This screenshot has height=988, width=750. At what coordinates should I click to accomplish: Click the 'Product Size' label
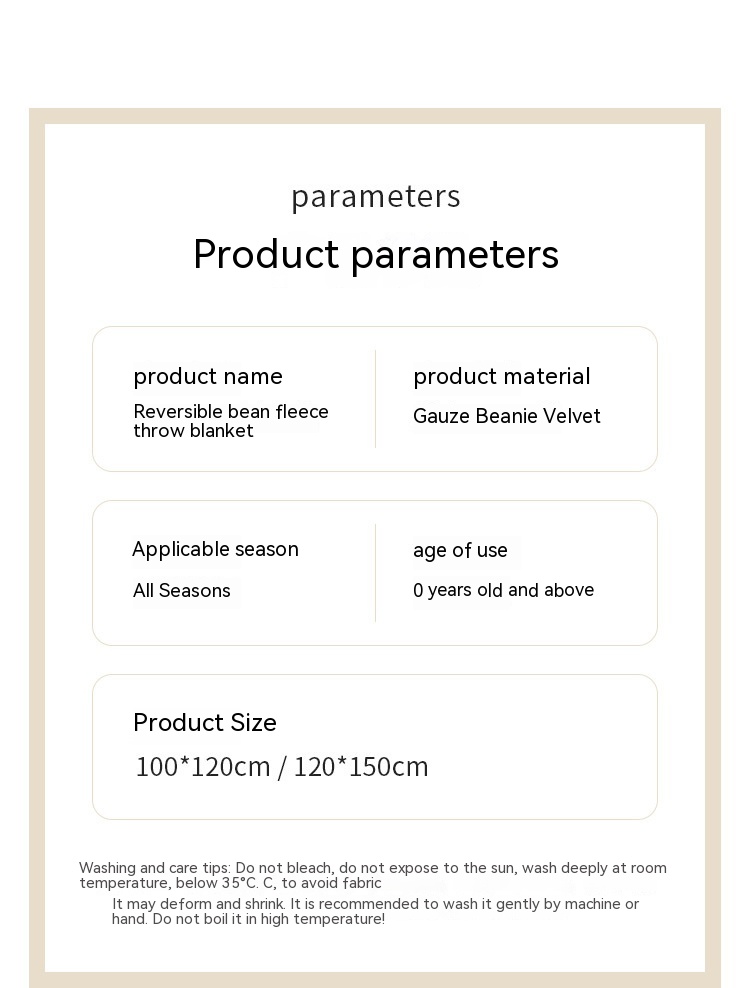[x=204, y=723]
